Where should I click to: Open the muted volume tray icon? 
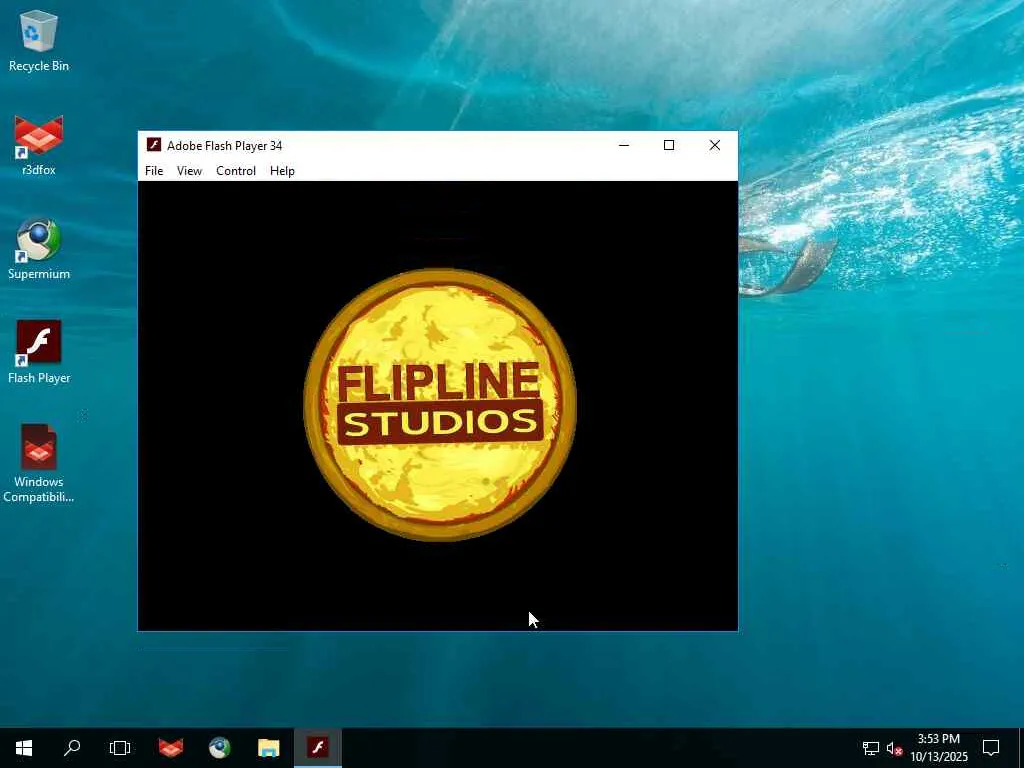[894, 748]
